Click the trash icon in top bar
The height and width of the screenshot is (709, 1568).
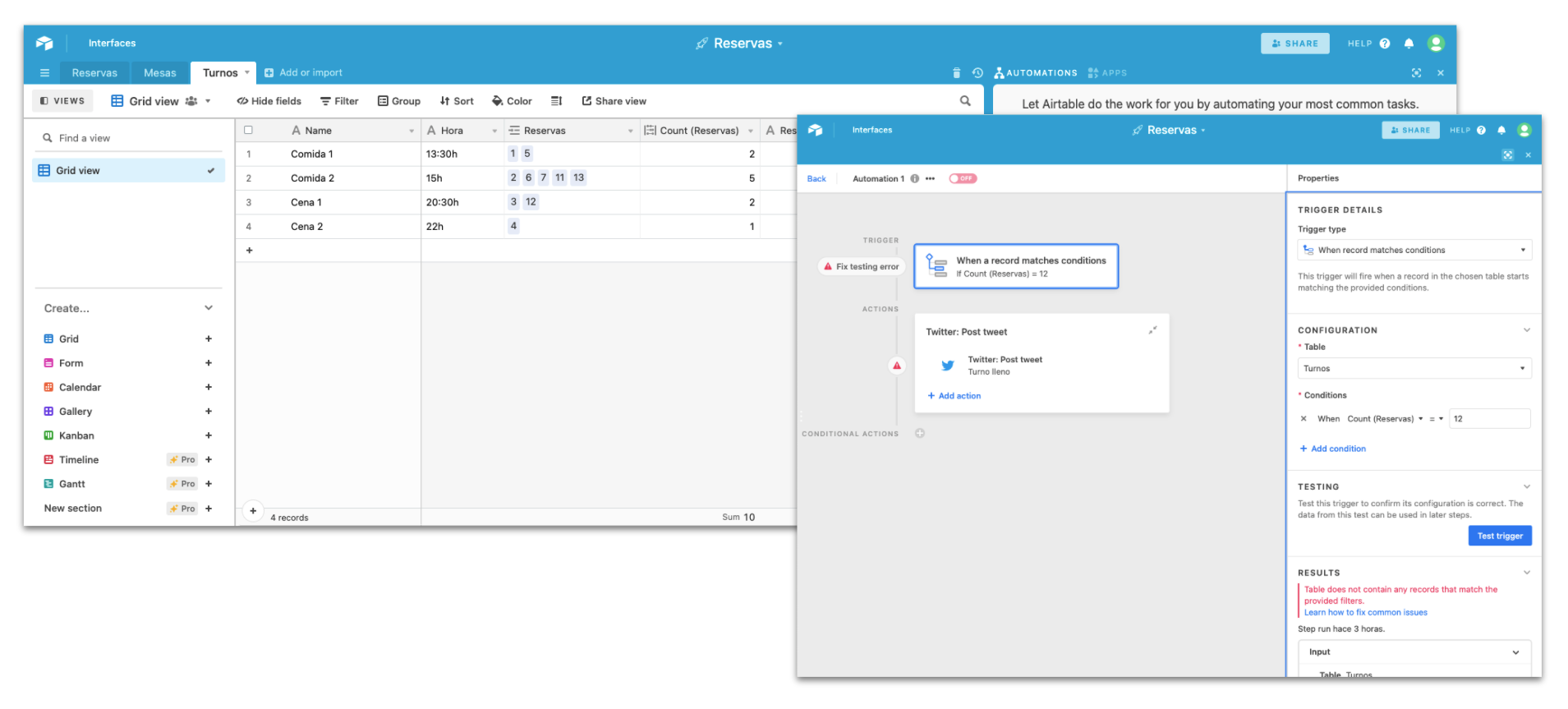click(956, 73)
